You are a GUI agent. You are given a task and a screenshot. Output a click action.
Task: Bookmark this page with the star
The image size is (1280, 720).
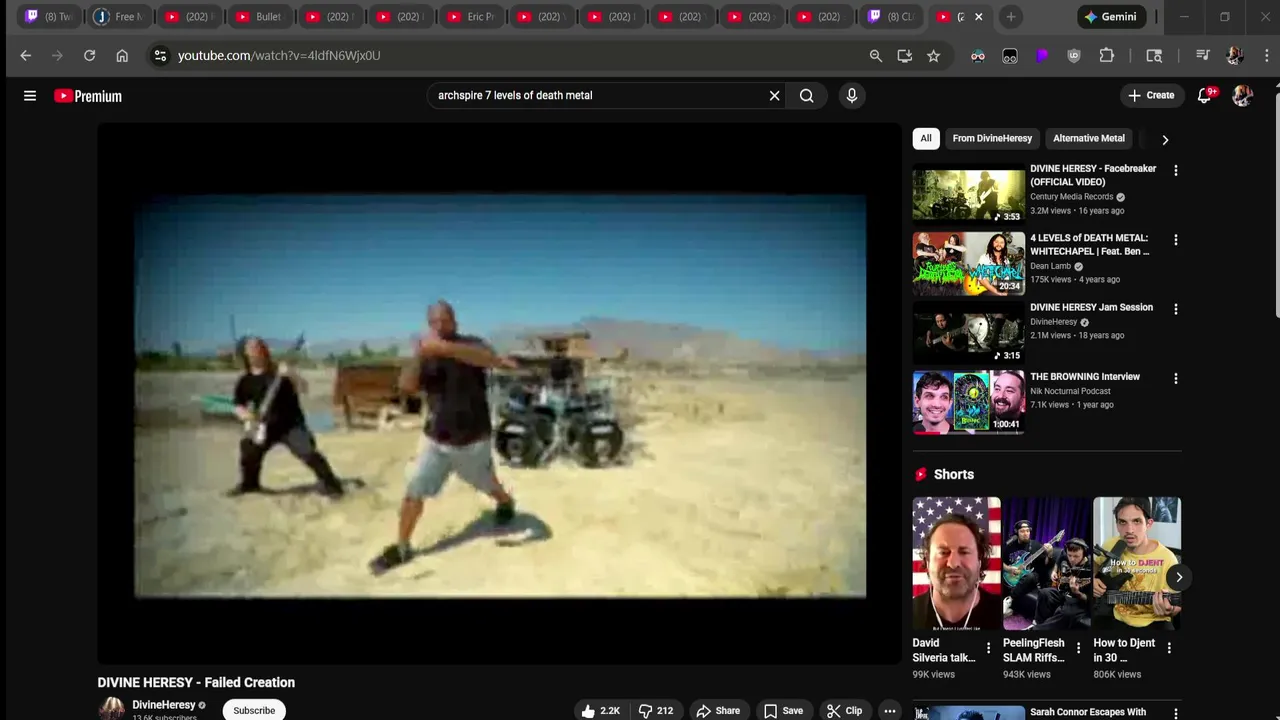point(934,56)
